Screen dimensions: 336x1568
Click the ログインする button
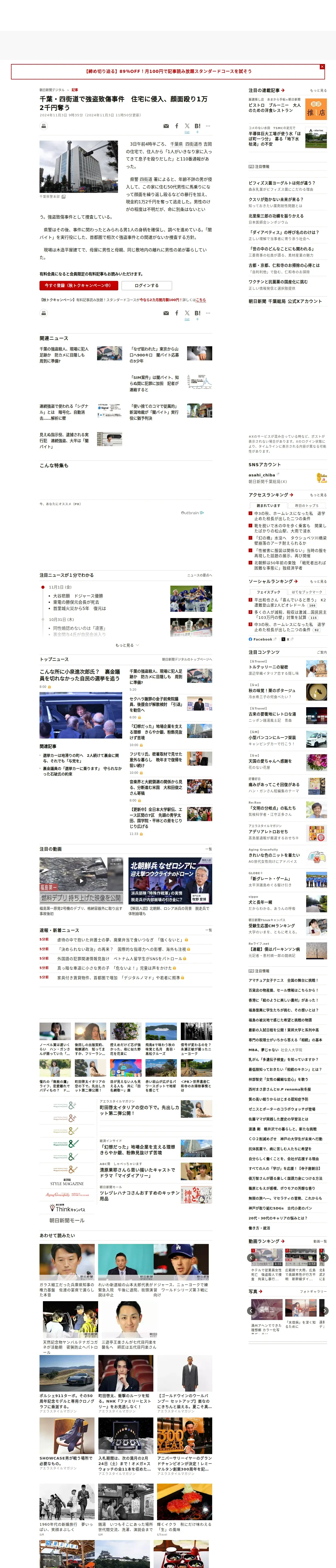pos(146,285)
